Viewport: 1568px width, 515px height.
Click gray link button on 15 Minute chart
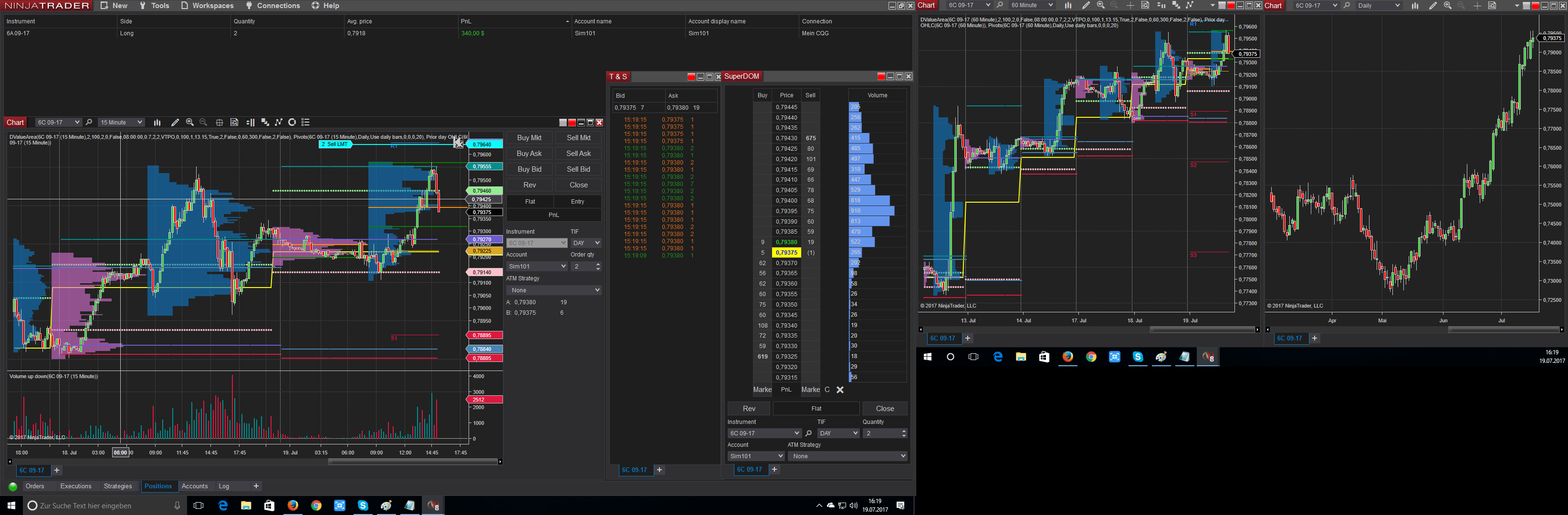tap(563, 122)
